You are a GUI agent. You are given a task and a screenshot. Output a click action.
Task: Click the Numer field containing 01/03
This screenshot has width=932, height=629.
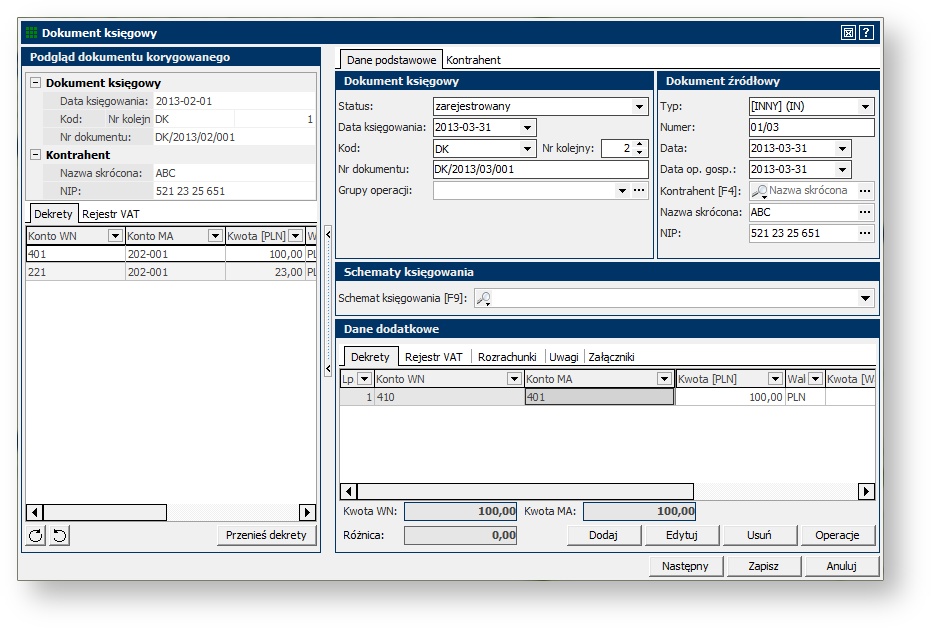coord(811,127)
